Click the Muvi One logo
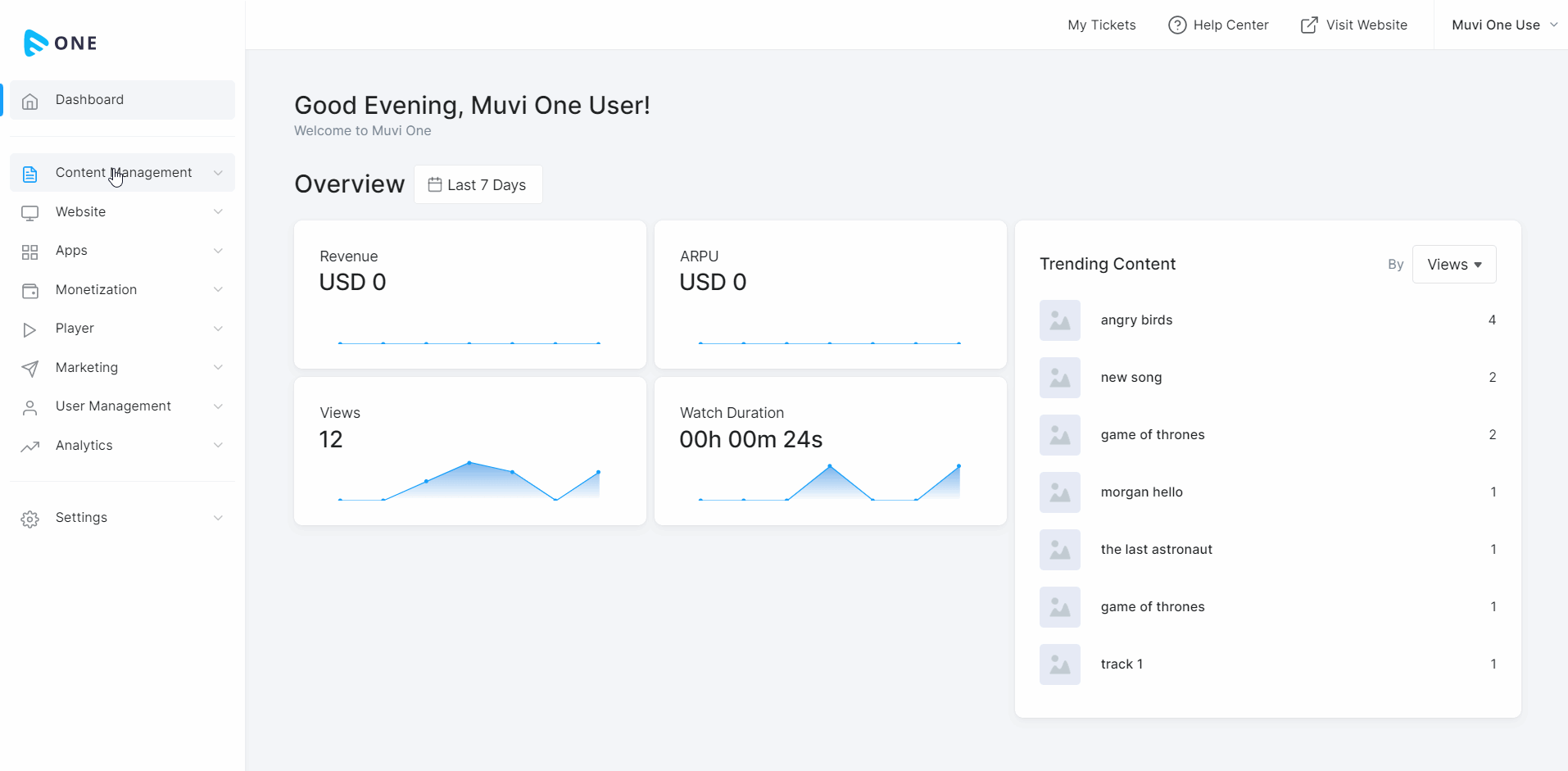This screenshot has height=771, width=1568. click(x=61, y=43)
